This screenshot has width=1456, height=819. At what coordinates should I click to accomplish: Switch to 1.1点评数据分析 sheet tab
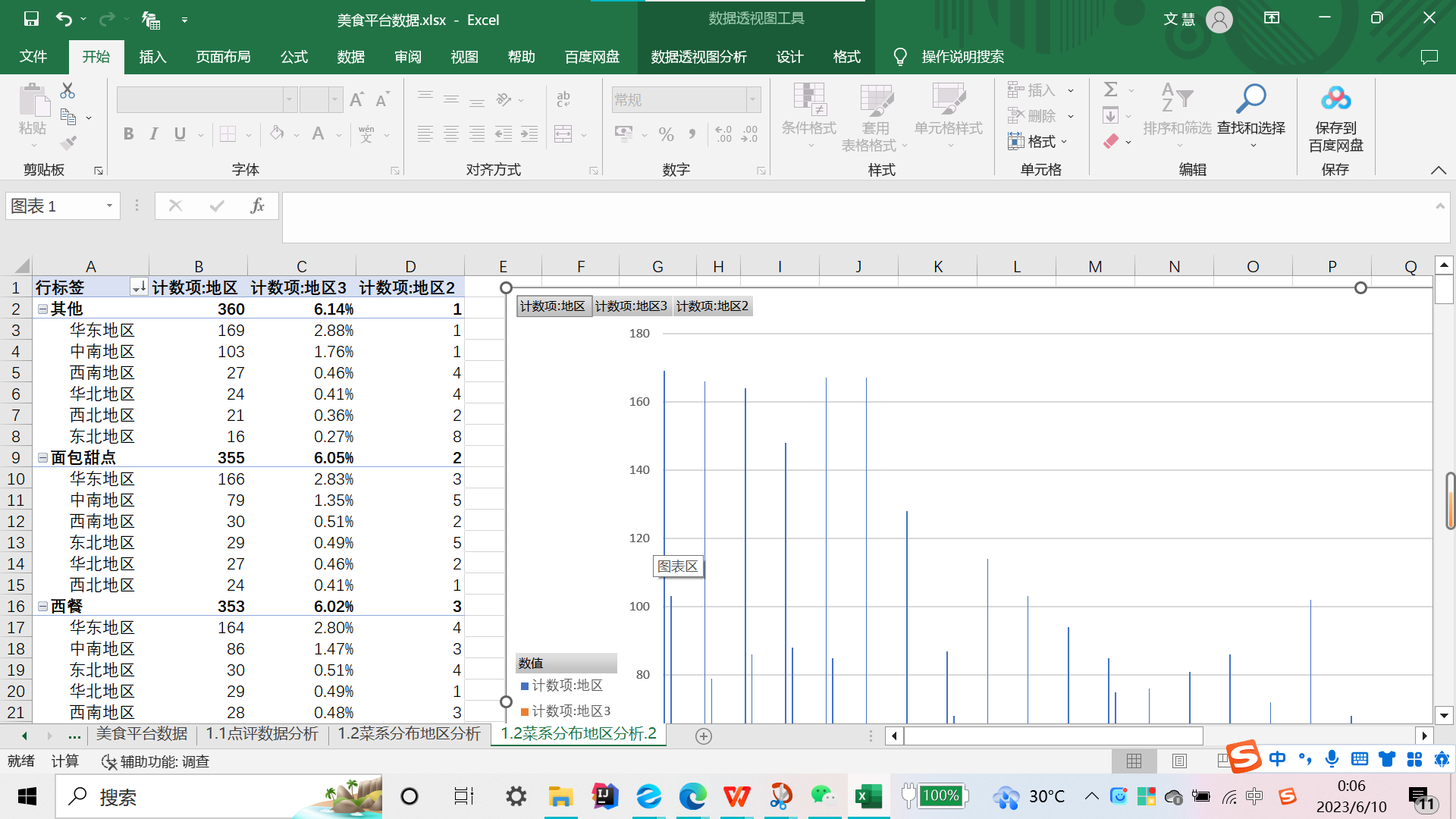pos(262,734)
